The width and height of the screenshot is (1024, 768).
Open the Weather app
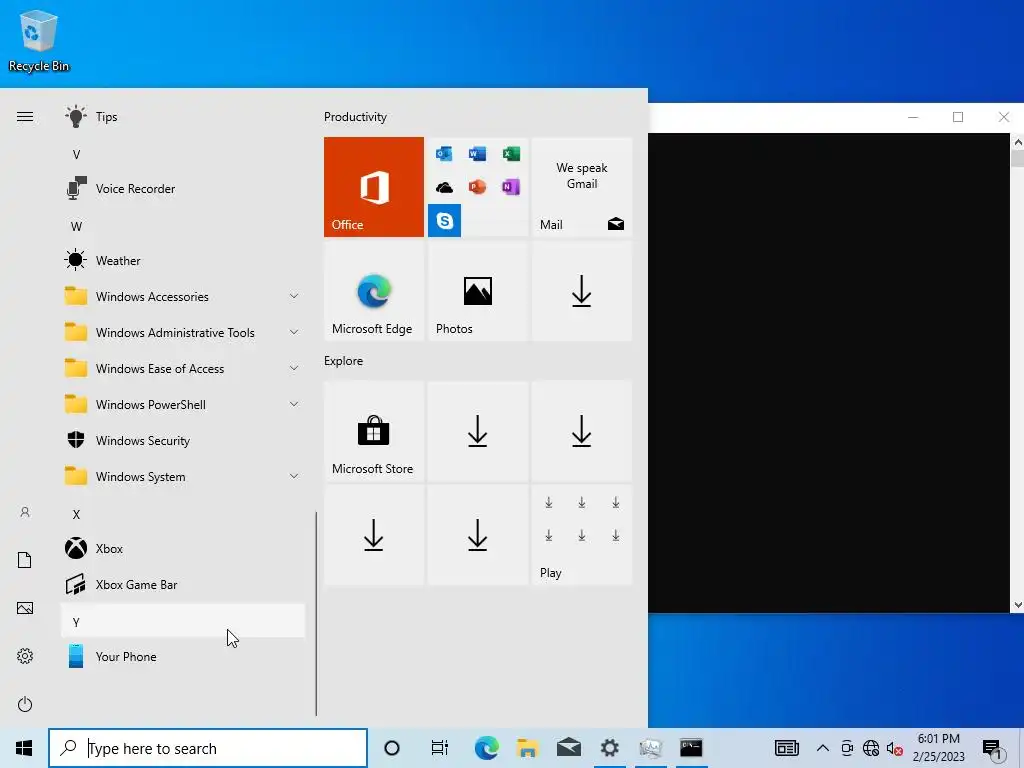coord(183,261)
